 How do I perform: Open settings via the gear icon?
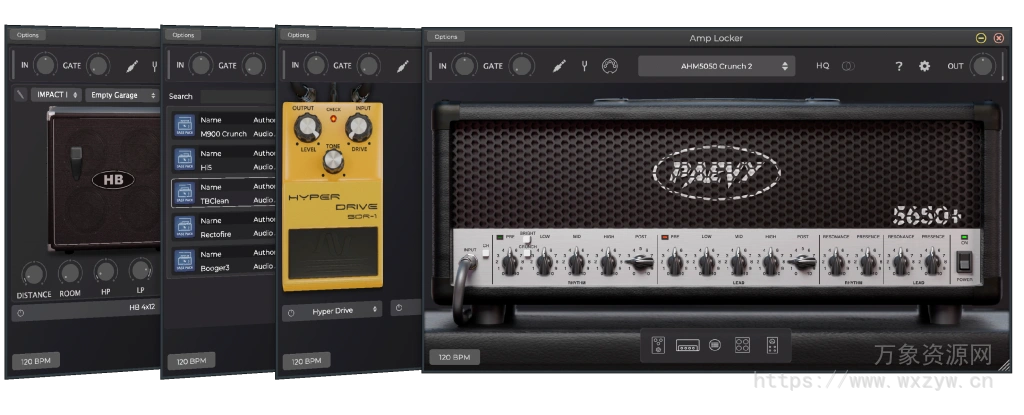pyautogui.click(x=924, y=66)
